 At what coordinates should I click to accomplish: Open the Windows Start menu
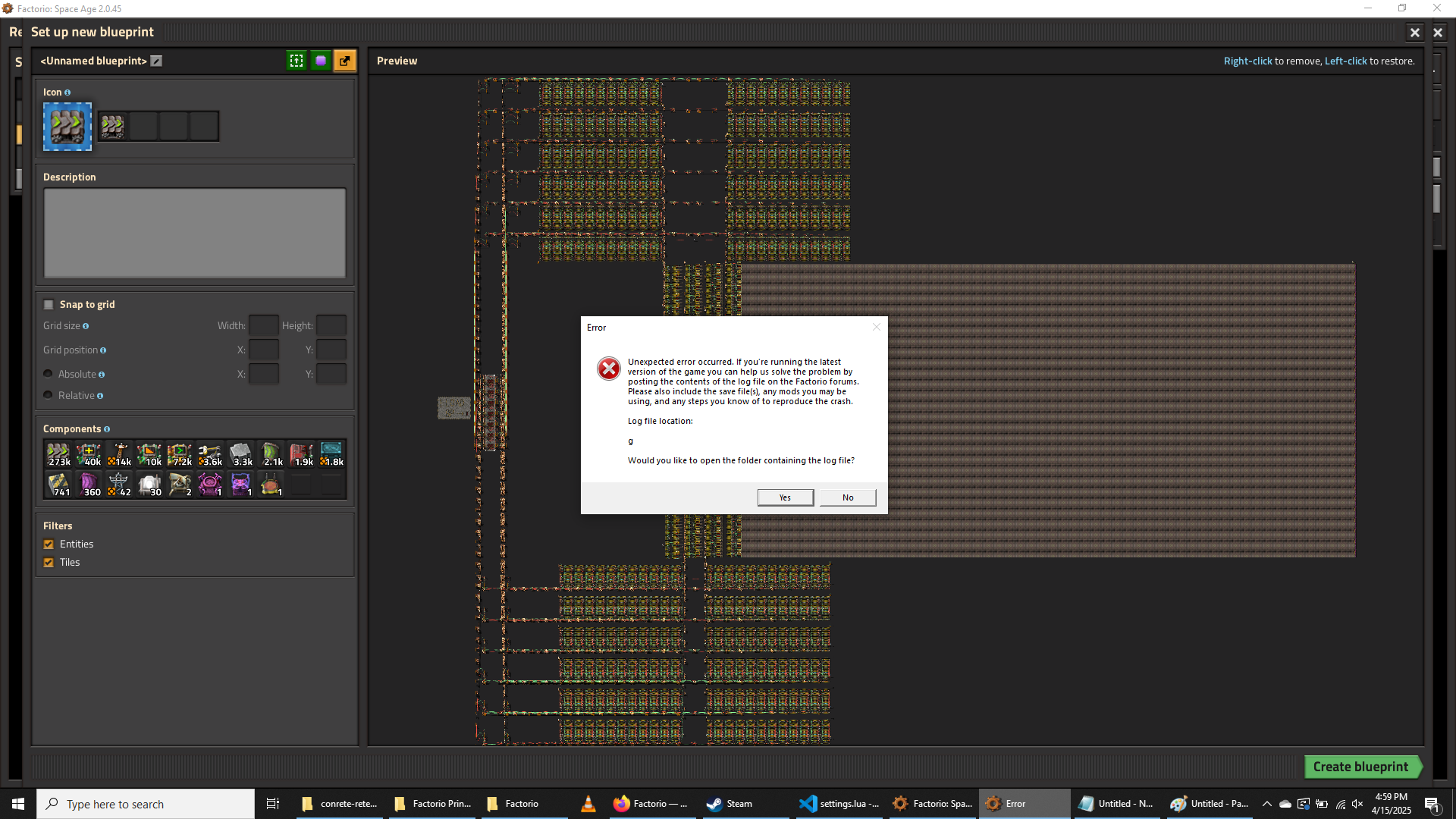click(18, 804)
